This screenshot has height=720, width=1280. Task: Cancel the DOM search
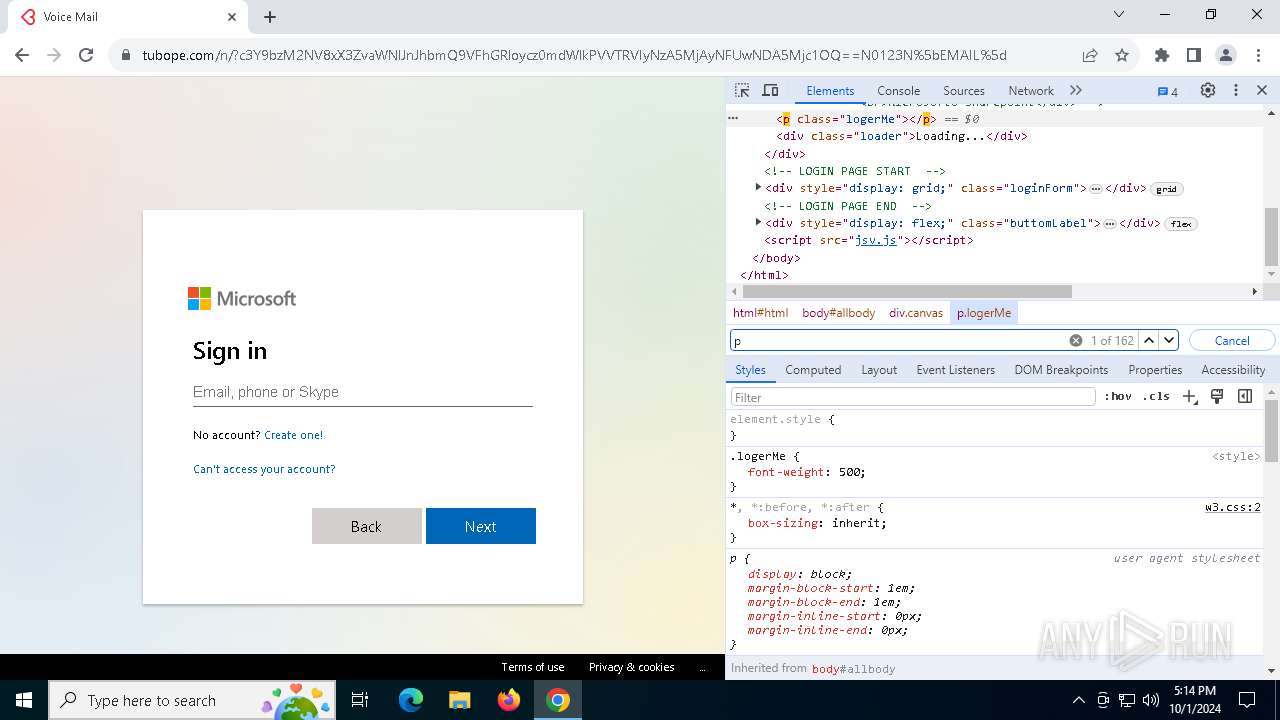1232,341
